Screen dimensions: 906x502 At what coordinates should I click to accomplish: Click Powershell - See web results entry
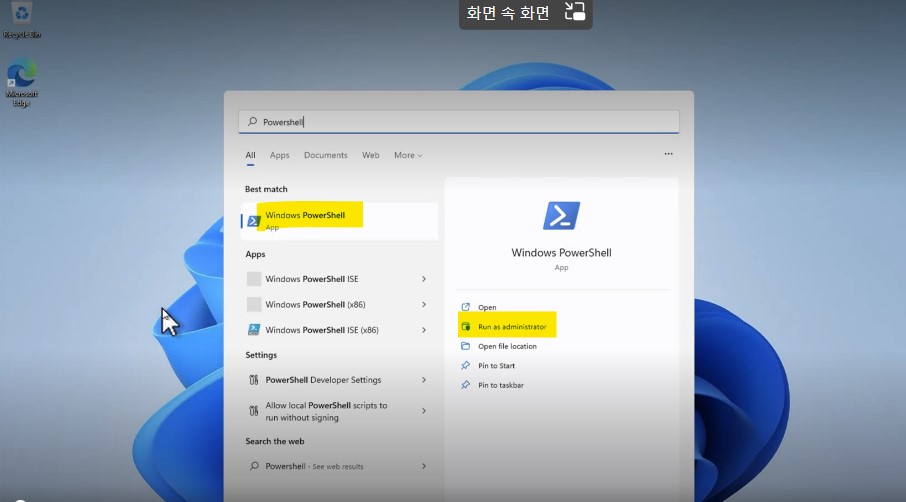tap(340, 466)
